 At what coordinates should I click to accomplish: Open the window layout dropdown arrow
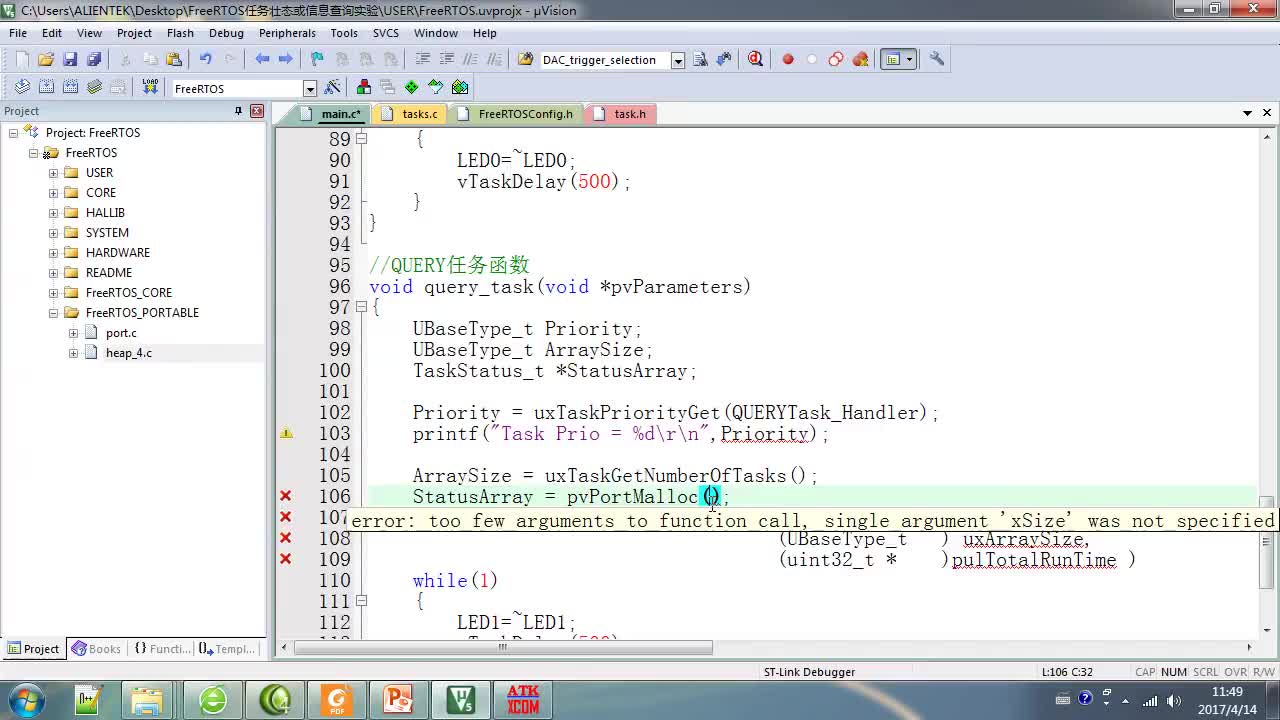tap(909, 60)
